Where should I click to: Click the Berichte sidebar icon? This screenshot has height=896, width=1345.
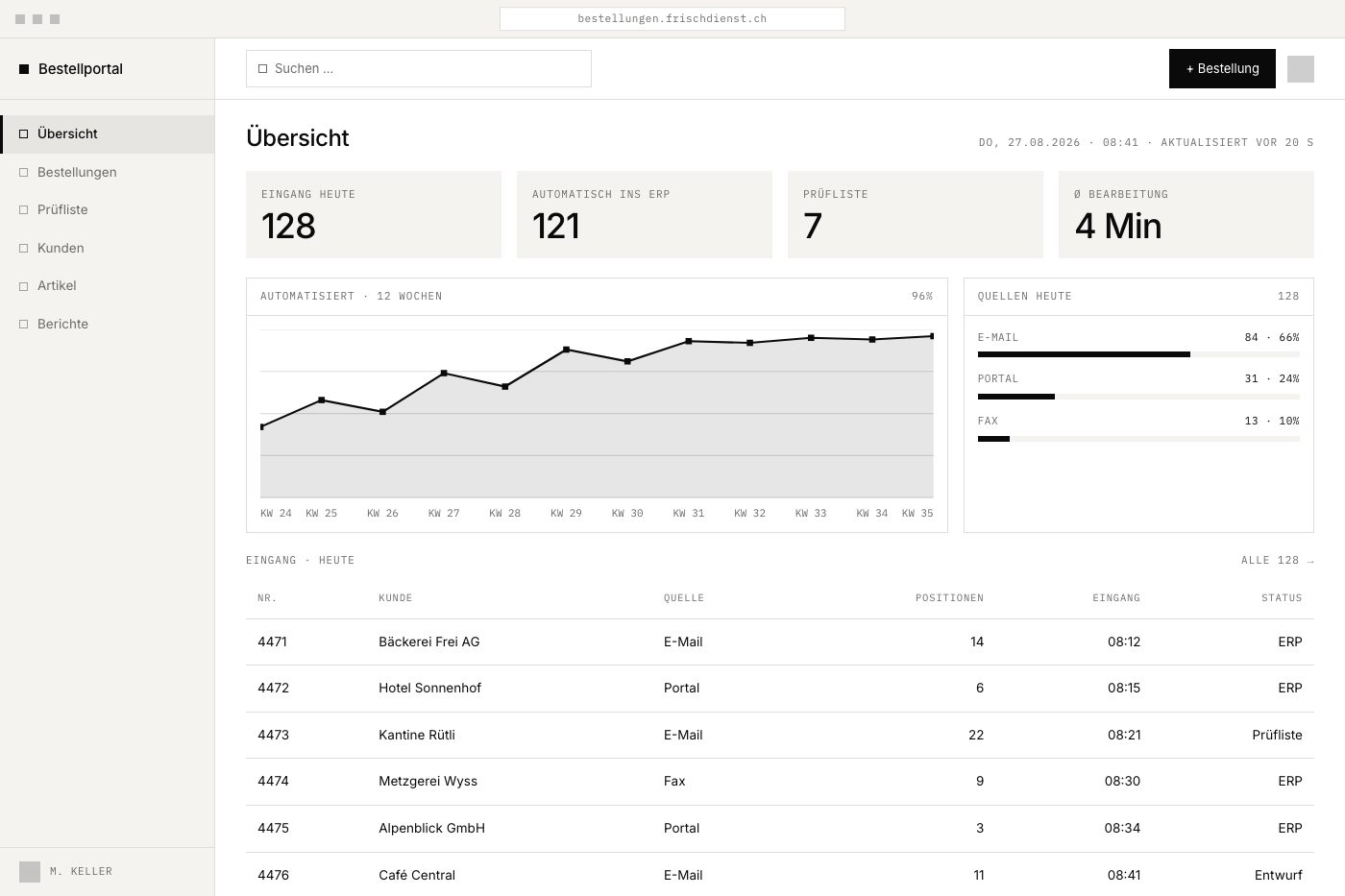24,325
